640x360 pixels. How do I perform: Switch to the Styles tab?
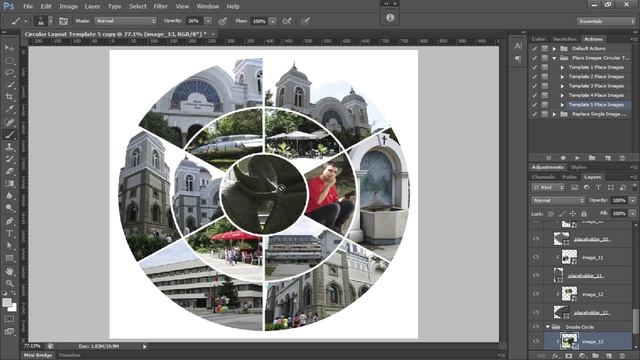tap(578, 167)
